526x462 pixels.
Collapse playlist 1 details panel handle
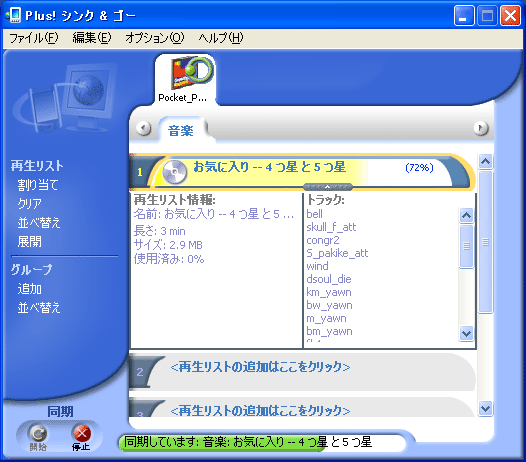click(x=328, y=187)
